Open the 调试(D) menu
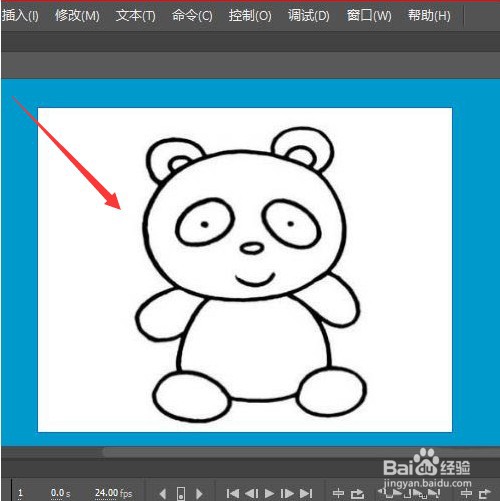Screen dimensions: 500x501 (x=309, y=16)
